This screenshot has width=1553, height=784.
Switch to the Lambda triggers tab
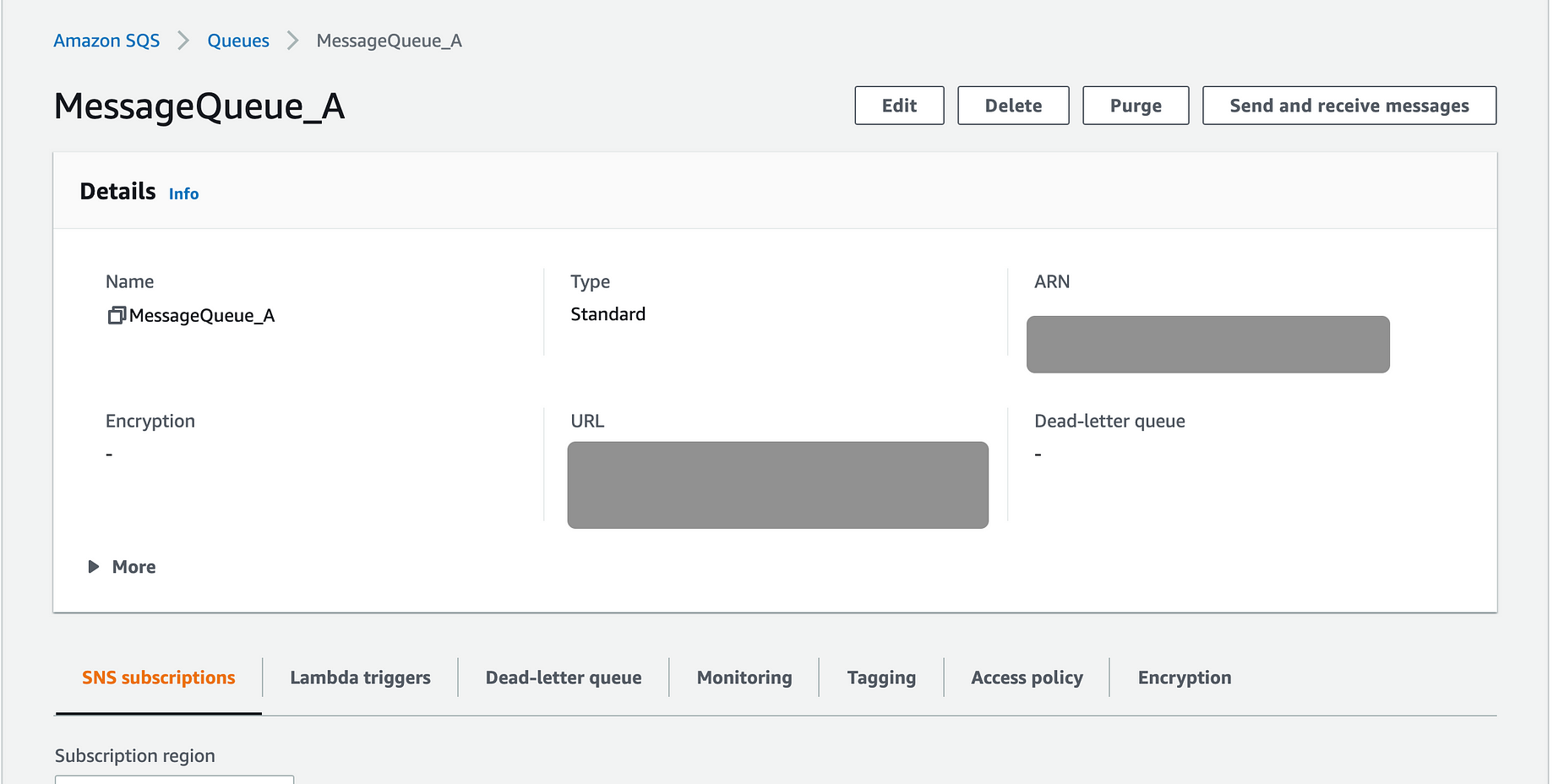360,678
